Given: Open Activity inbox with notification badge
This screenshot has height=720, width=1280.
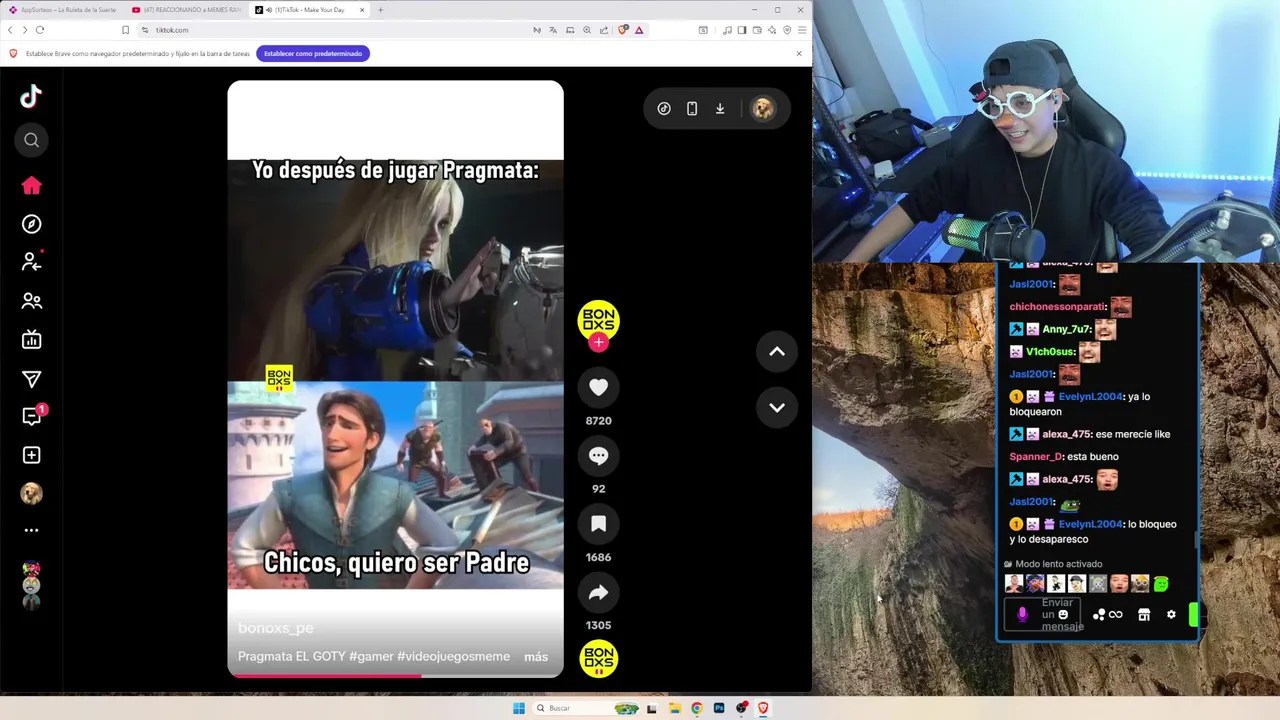Looking at the screenshot, I should coord(31,416).
